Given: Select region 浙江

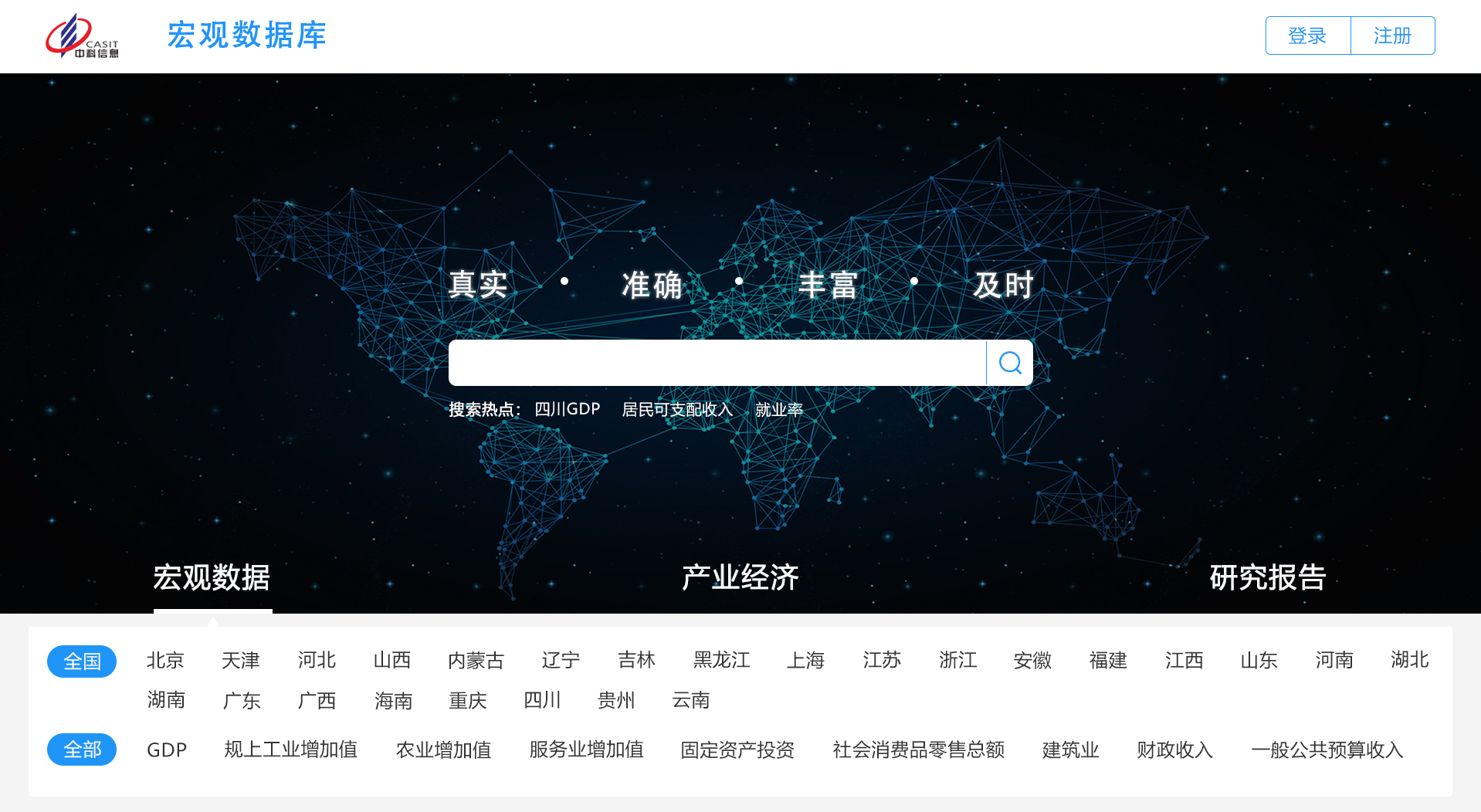Looking at the screenshot, I should click(x=957, y=661).
